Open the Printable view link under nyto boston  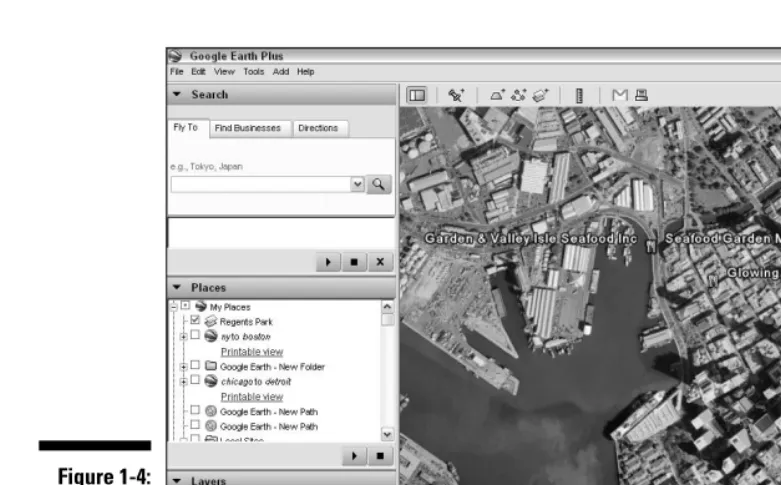[252, 352]
